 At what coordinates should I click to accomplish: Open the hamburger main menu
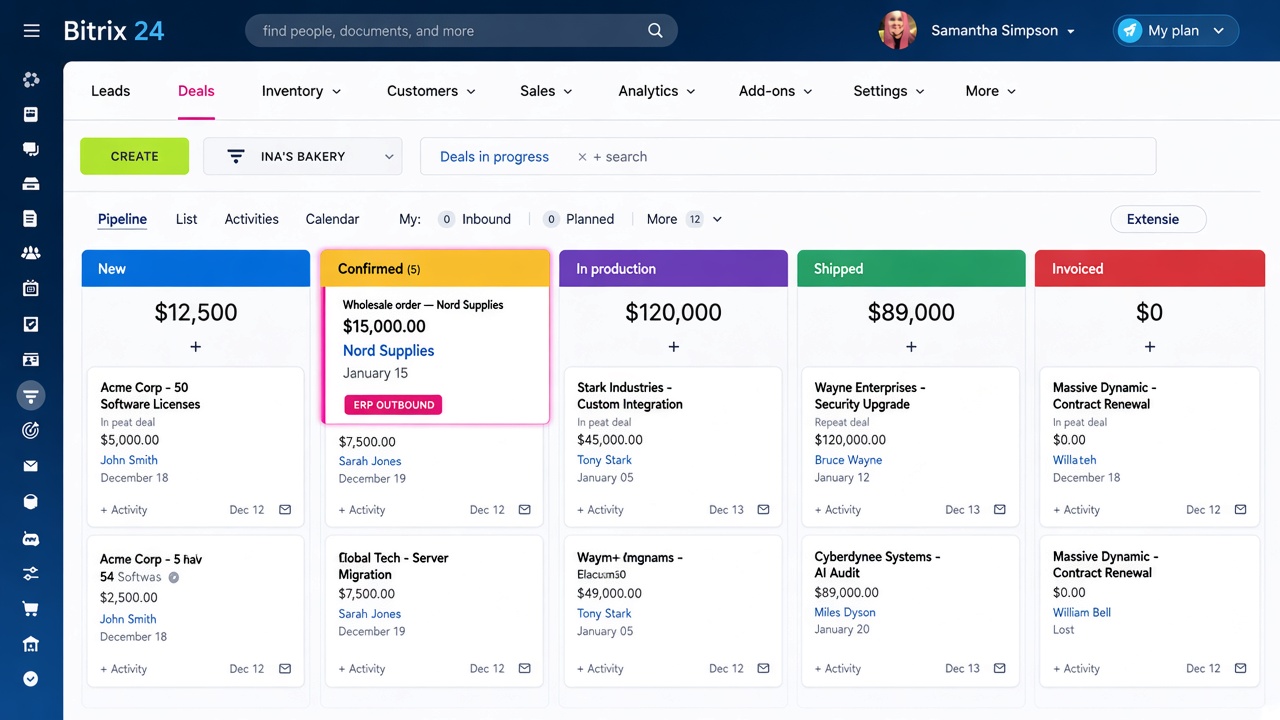coord(31,31)
